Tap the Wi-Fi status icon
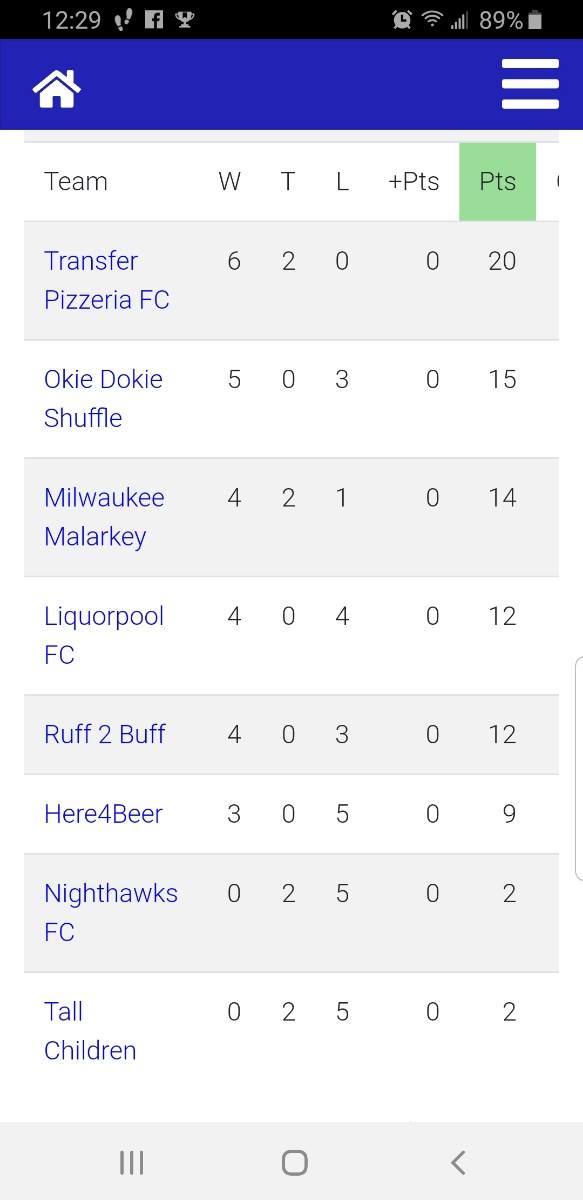Image resolution: width=583 pixels, height=1200 pixels. 432,19
